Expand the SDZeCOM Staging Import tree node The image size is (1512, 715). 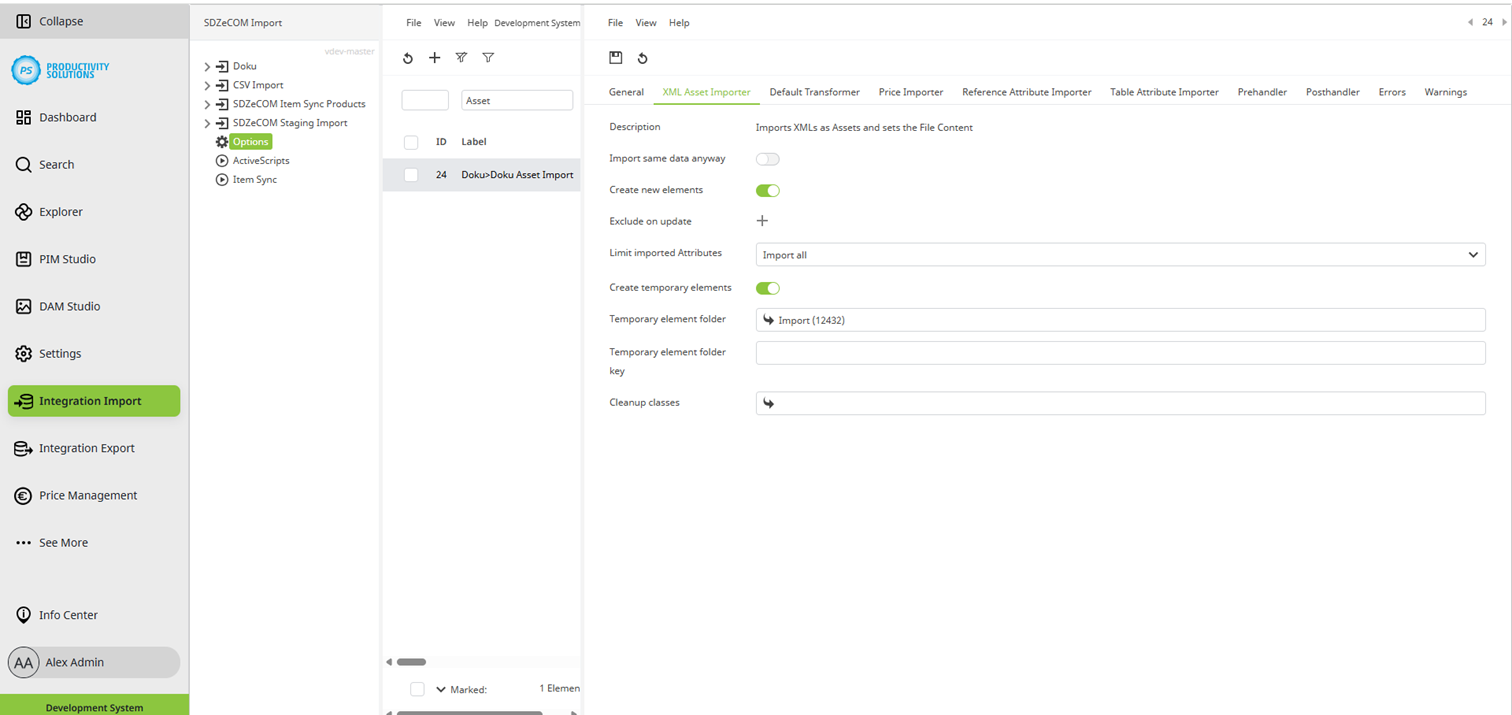tap(207, 122)
